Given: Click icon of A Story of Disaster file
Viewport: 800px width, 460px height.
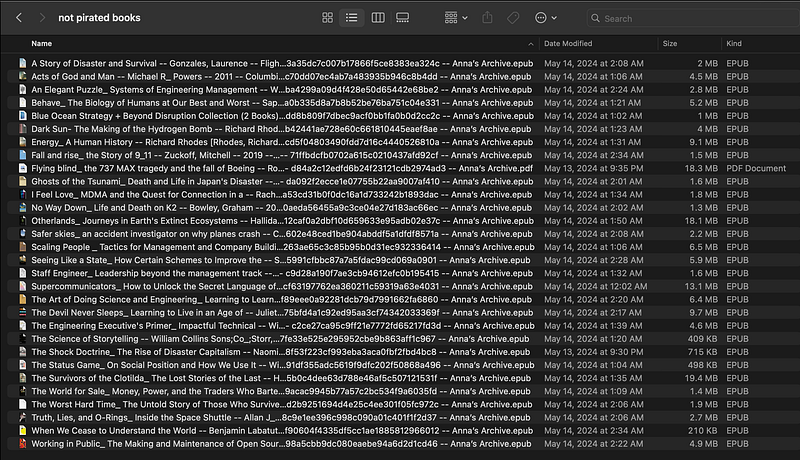Looking at the screenshot, I should click(22, 63).
